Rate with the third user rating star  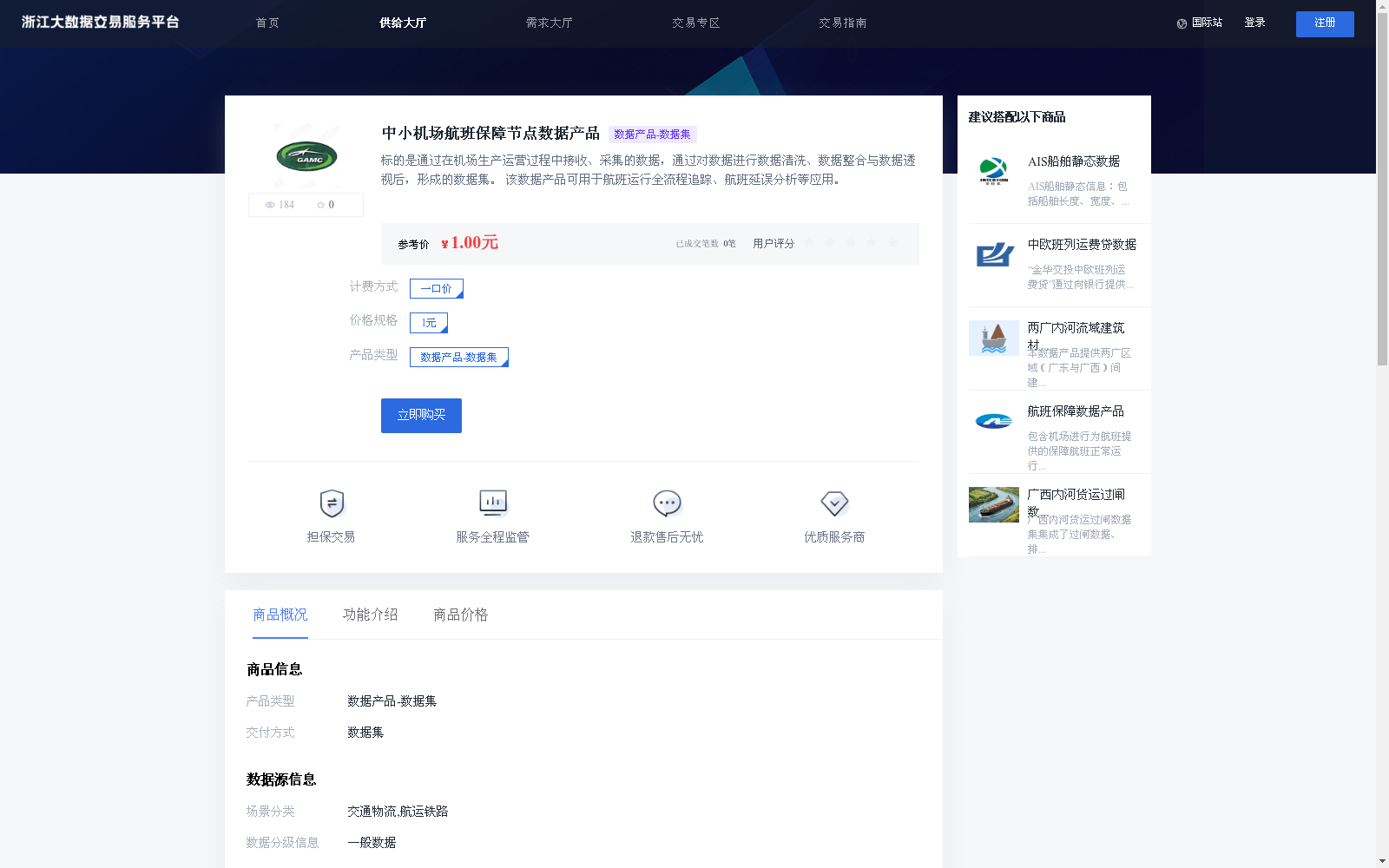pyautogui.click(x=851, y=243)
